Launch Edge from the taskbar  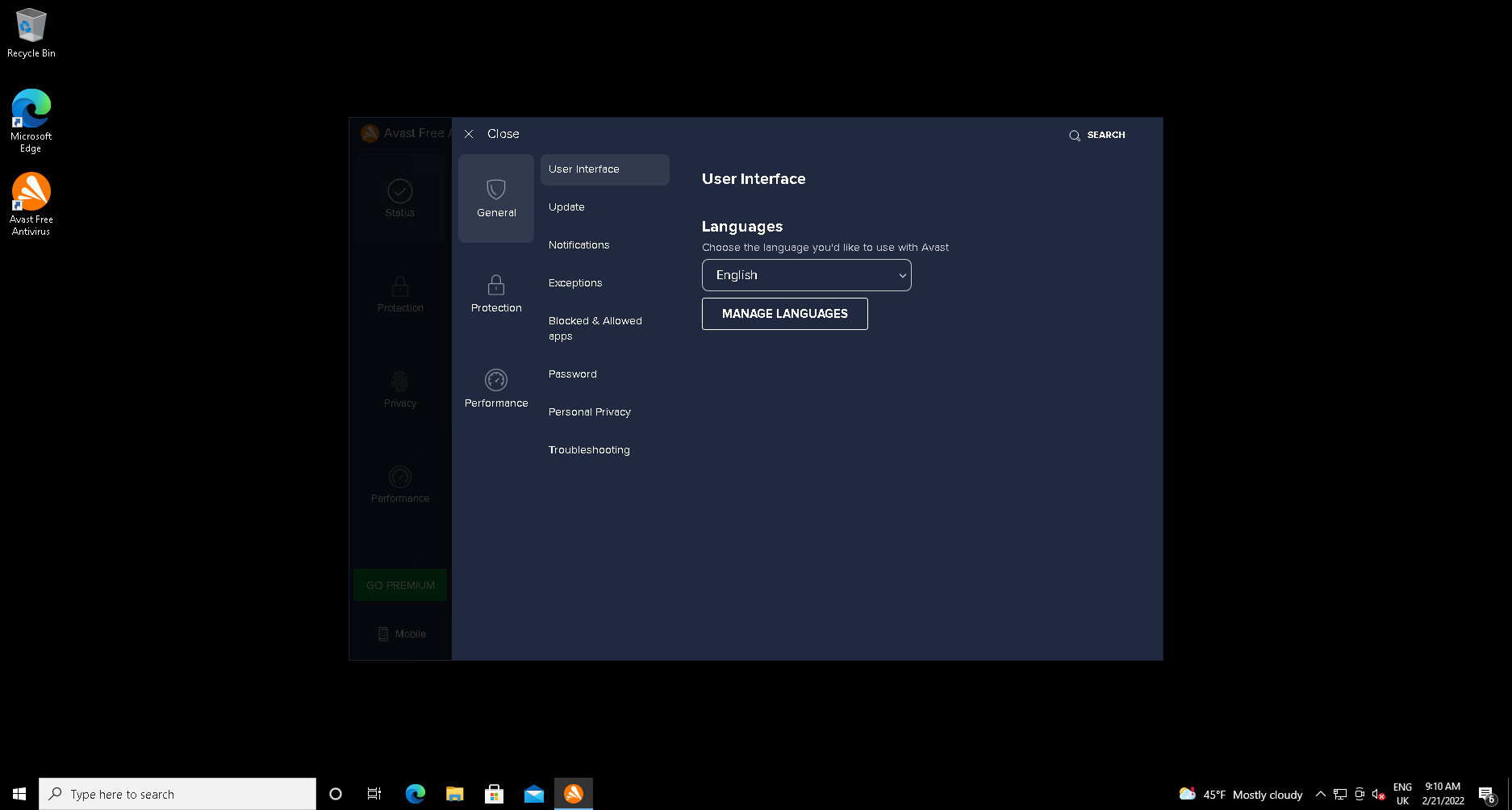pos(416,794)
